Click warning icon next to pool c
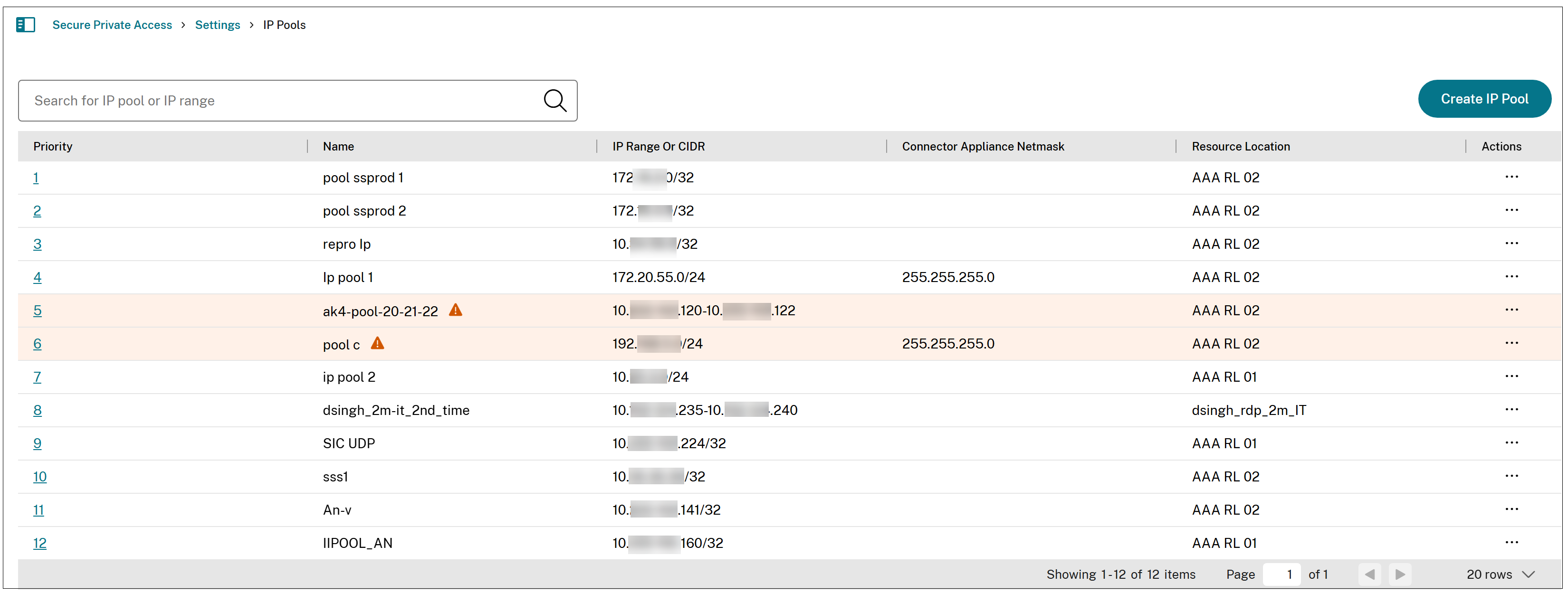 click(377, 343)
